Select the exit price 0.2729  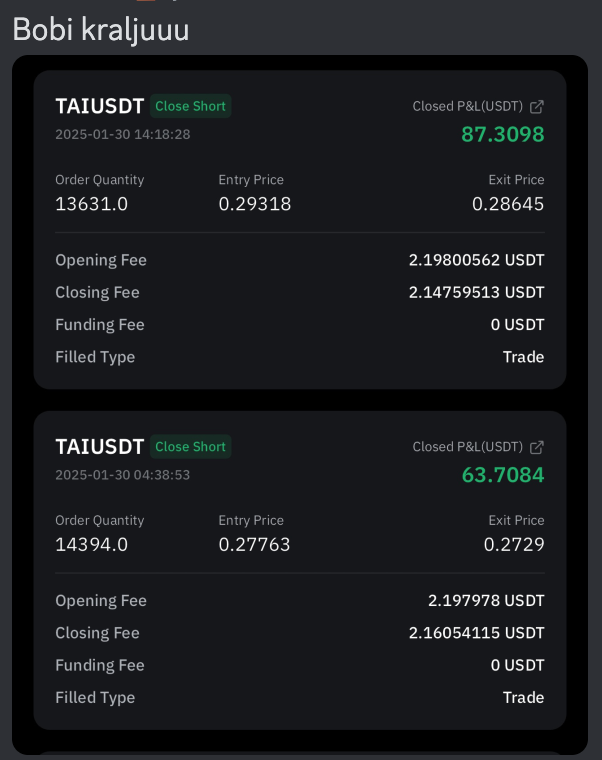(x=514, y=545)
